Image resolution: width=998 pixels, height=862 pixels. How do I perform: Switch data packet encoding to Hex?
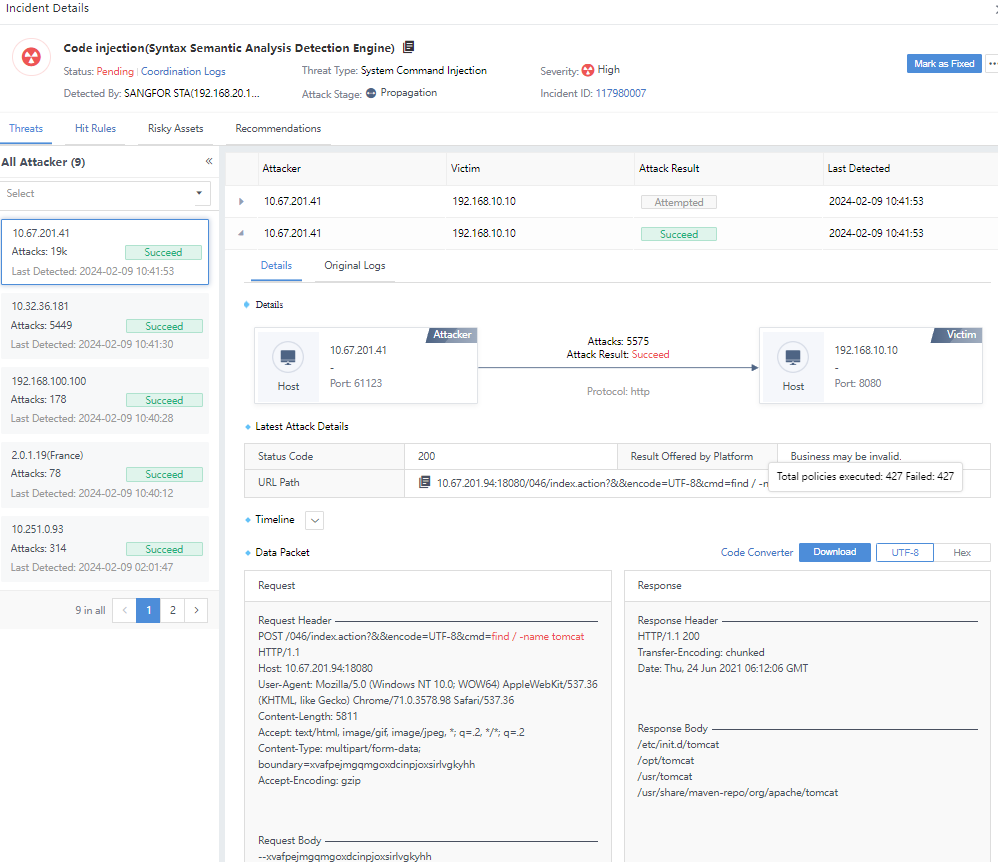(962, 552)
